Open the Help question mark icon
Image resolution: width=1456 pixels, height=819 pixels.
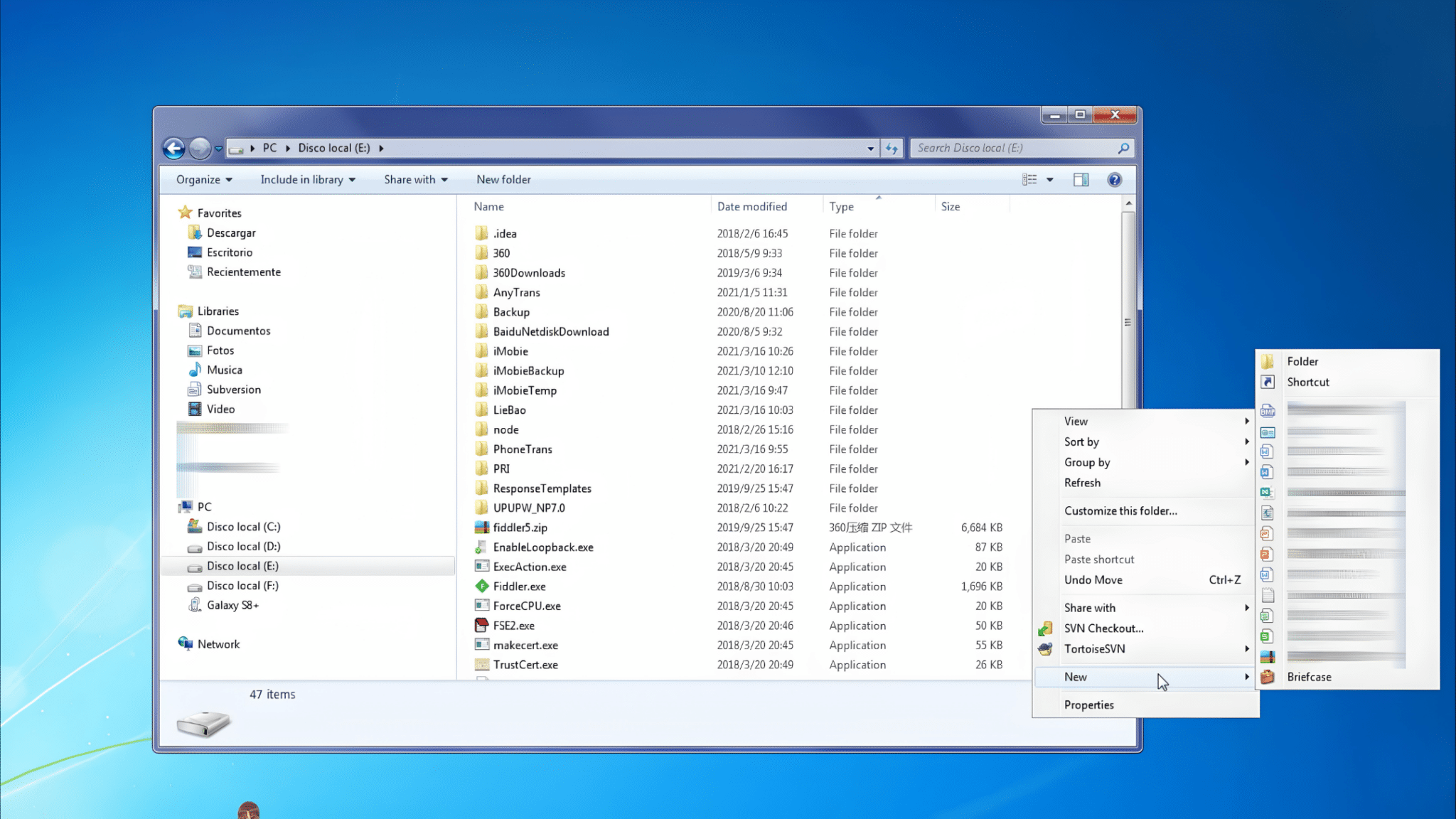point(1114,180)
